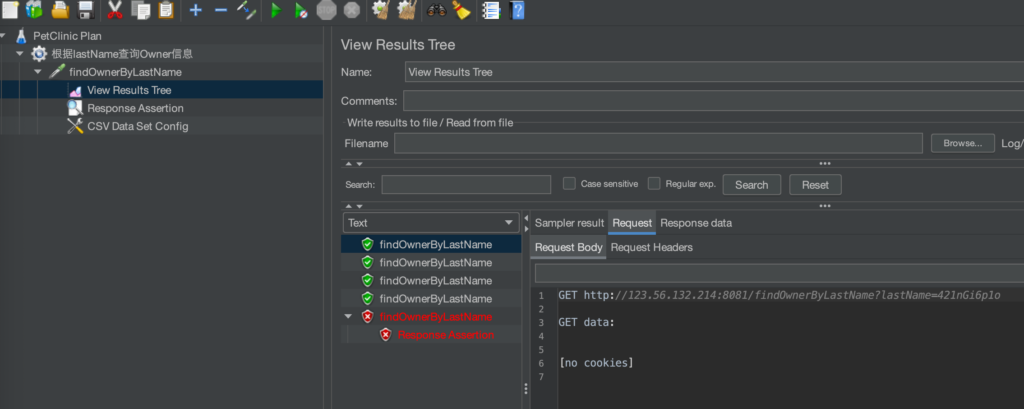Select red Response Assertion result entry
This screenshot has height=409, width=1024.
point(445,335)
